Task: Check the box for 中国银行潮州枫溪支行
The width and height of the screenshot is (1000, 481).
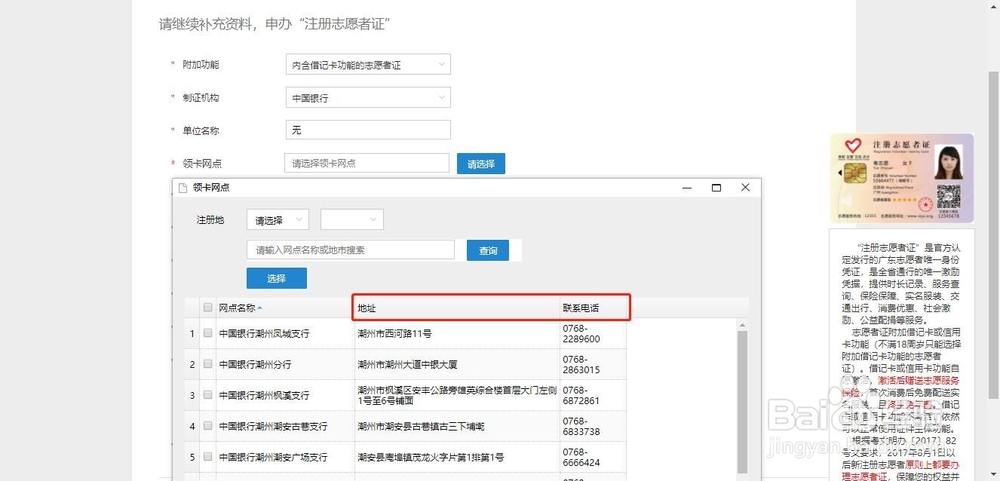Action: (208, 396)
